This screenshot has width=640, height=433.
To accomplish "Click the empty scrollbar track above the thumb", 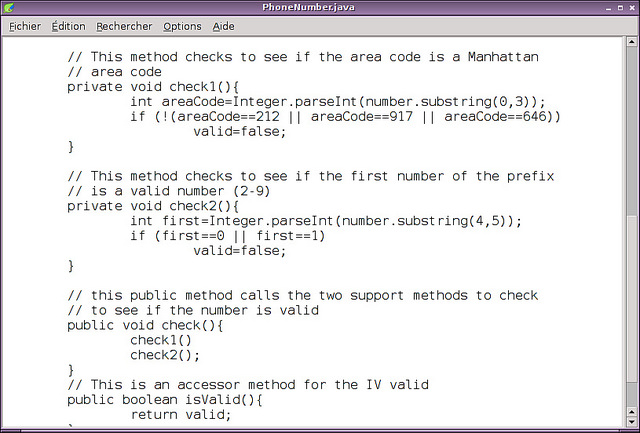I will pyautogui.click(x=631, y=130).
